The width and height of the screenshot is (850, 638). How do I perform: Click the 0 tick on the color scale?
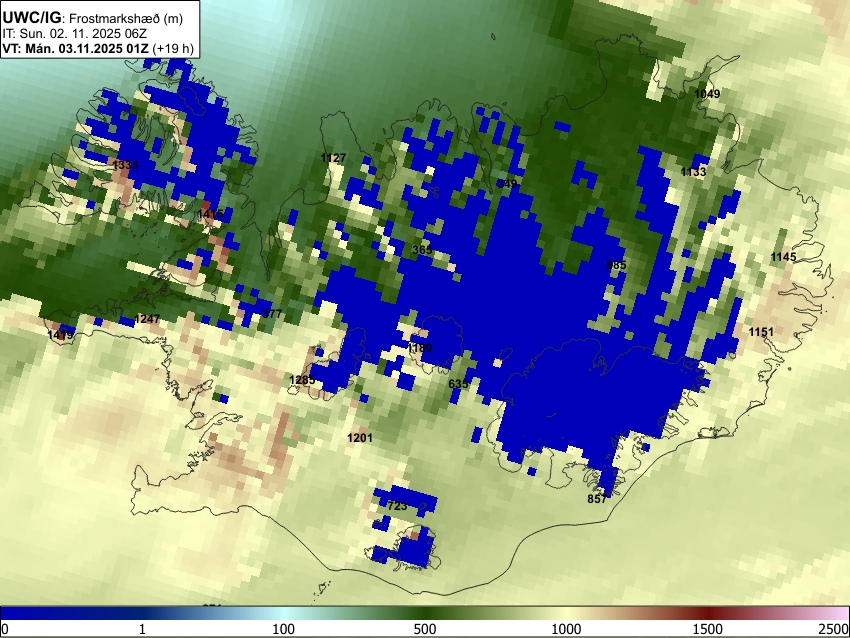(5, 629)
